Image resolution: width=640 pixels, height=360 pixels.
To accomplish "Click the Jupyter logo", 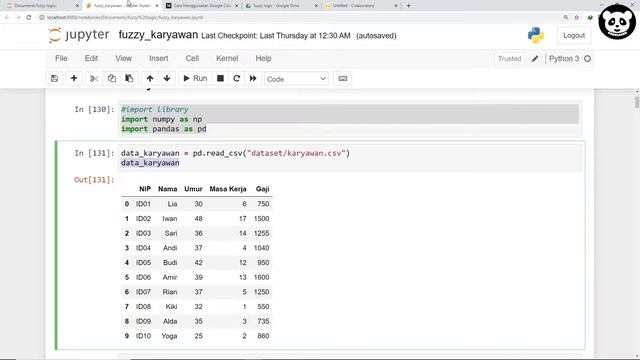I will [x=79, y=35].
